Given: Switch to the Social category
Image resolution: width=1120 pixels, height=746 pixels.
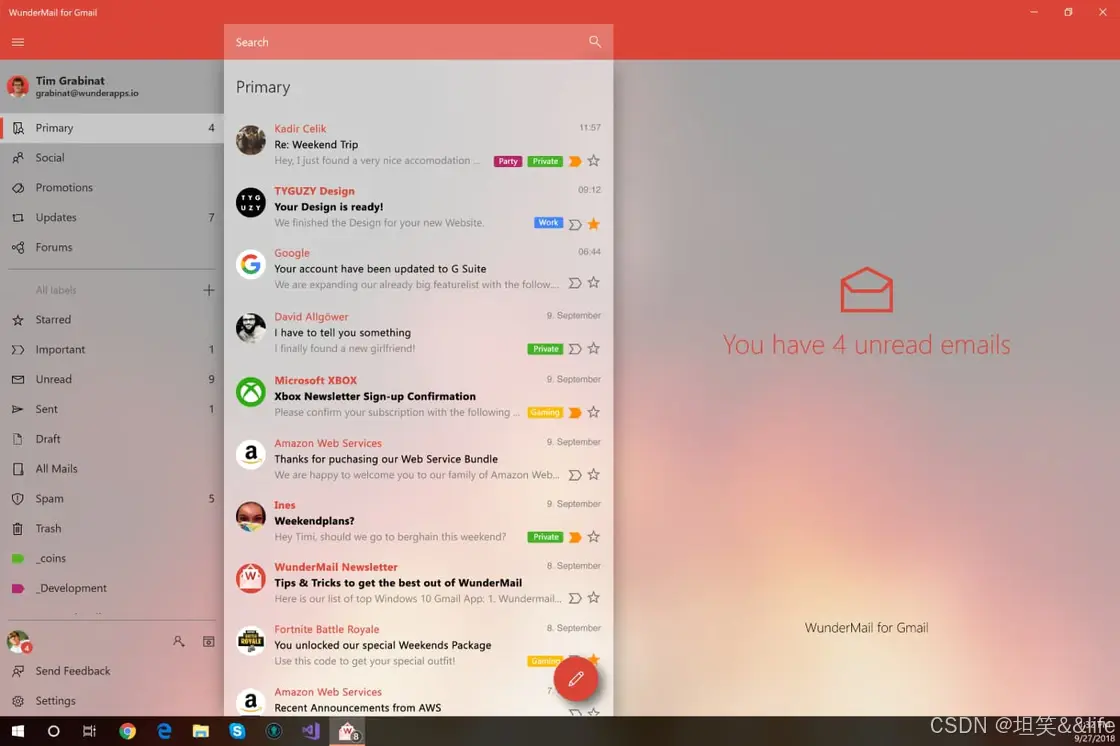Looking at the screenshot, I should (x=112, y=158).
